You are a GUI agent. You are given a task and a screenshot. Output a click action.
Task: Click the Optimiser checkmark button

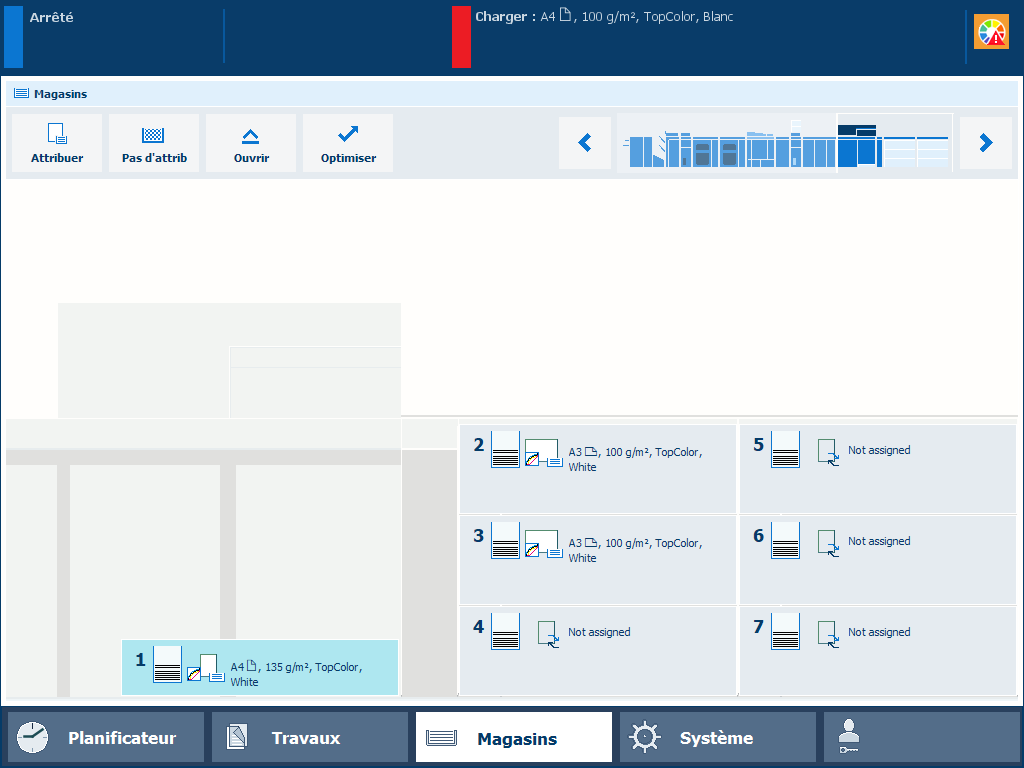tap(348, 143)
